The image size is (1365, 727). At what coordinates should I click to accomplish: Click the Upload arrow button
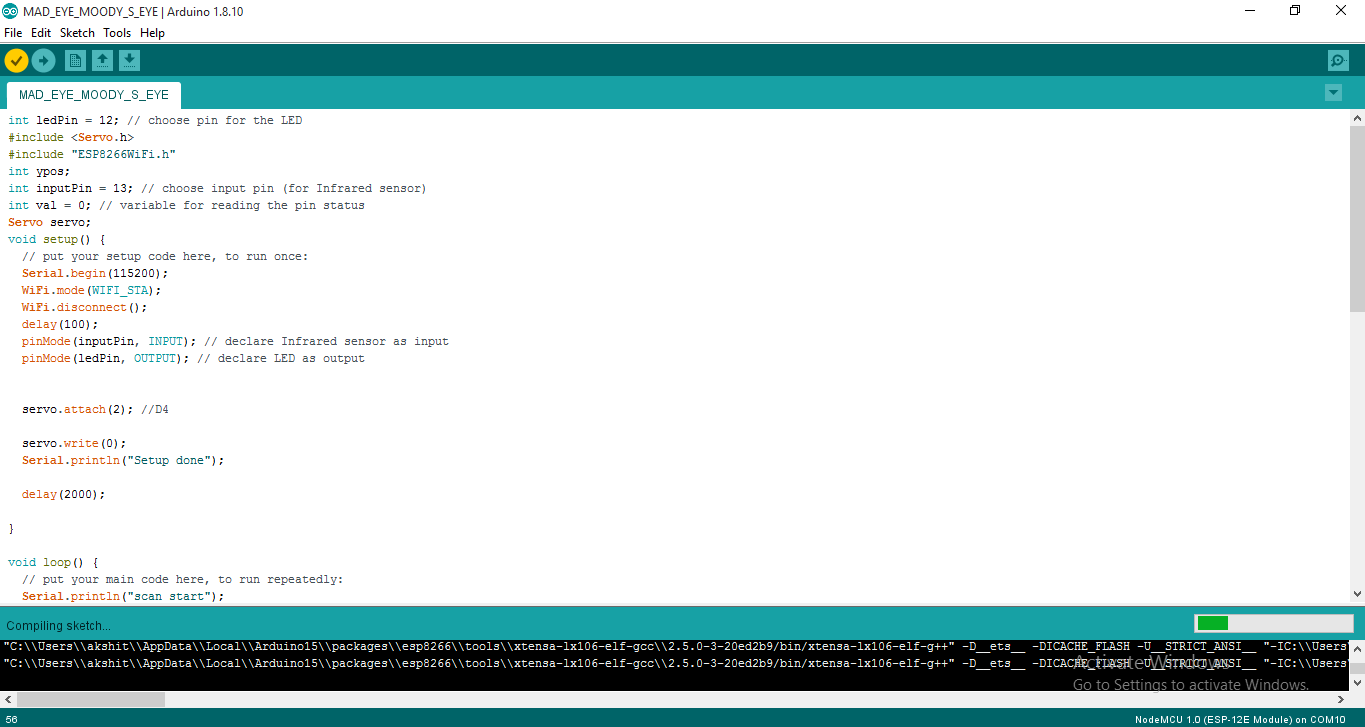pyautogui.click(x=43, y=61)
